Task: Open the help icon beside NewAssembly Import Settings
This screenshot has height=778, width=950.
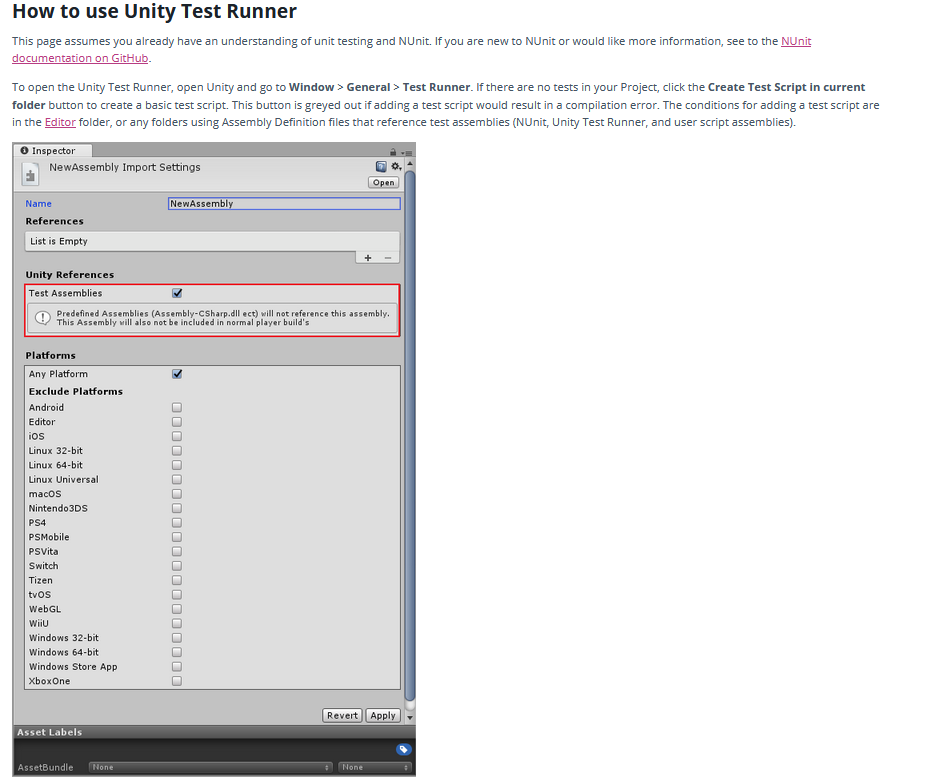Action: click(x=381, y=166)
